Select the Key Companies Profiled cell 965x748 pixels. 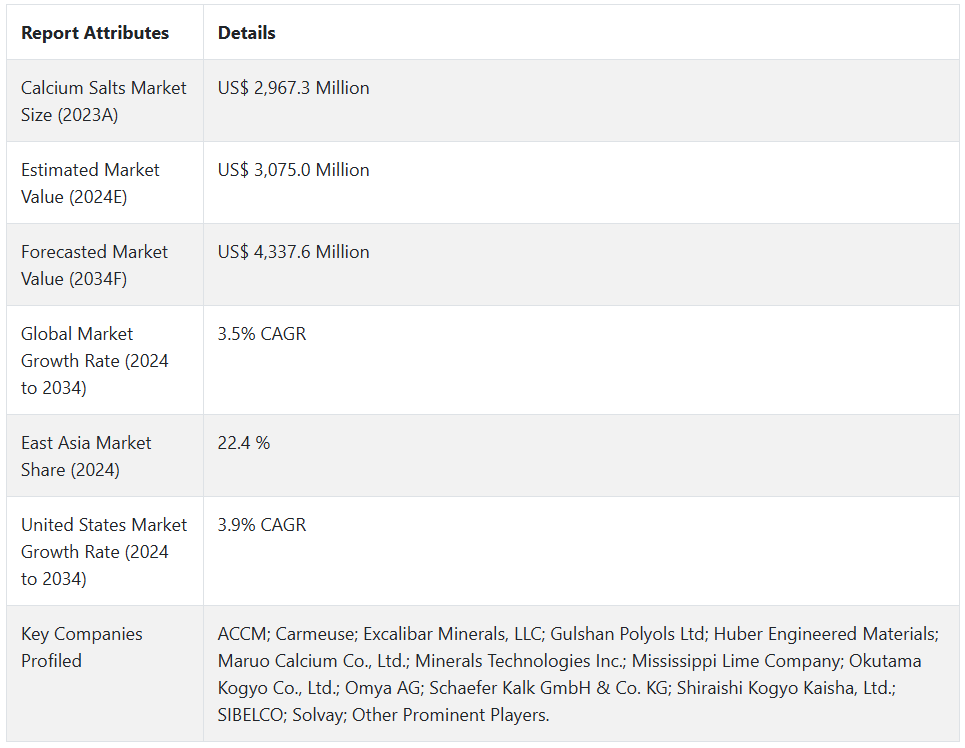click(x=82, y=647)
